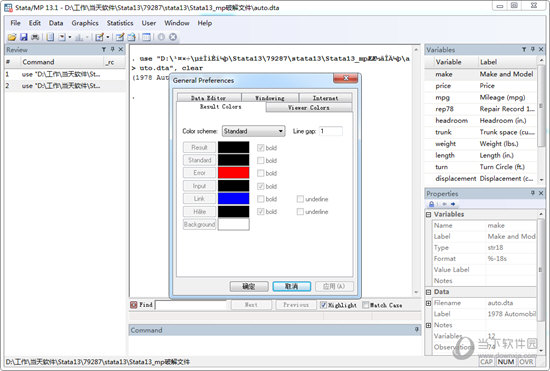Open the Statistics menu

pos(120,23)
